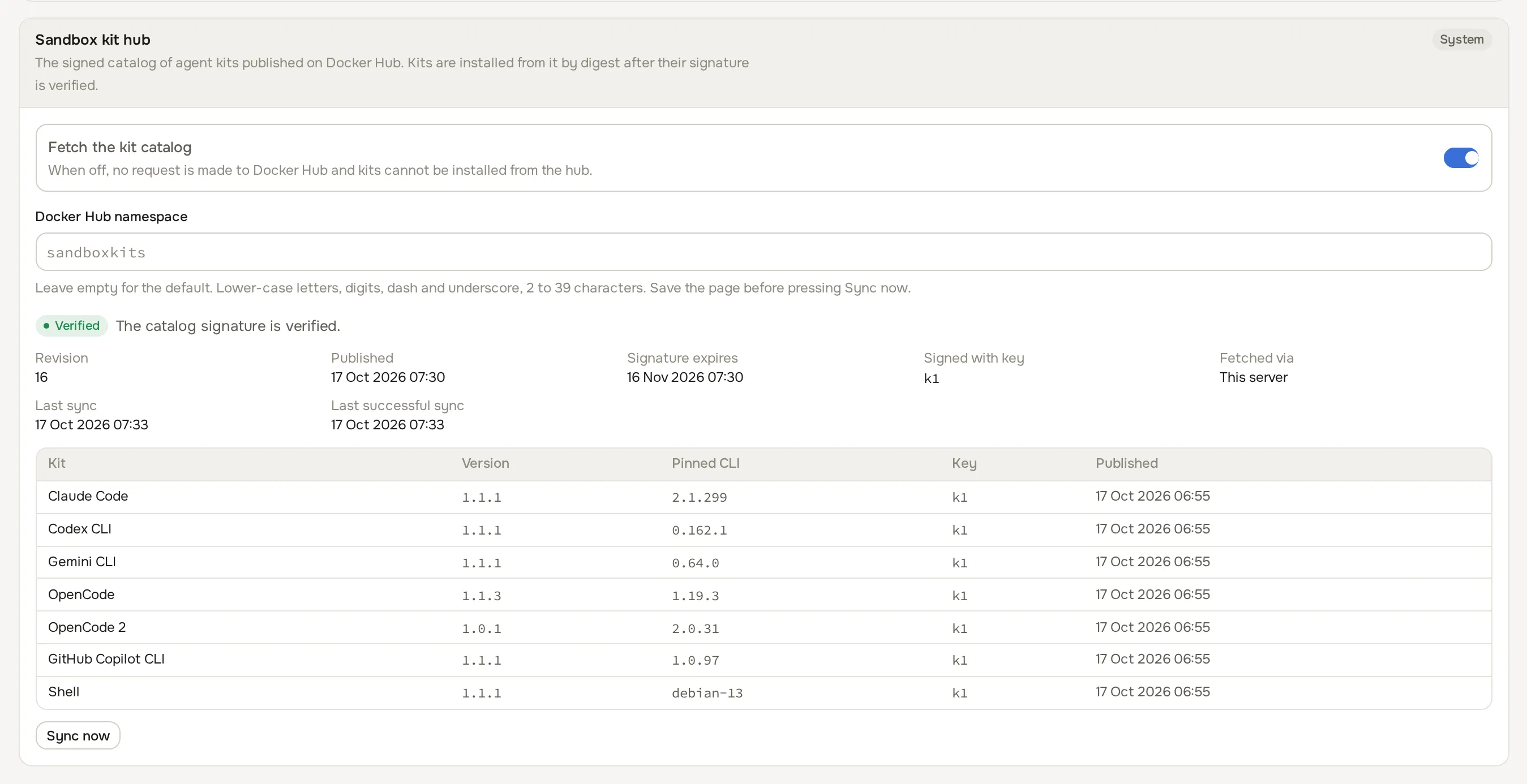1527x784 pixels.
Task: Click the Fetched via value This server
Action: click(x=1253, y=377)
